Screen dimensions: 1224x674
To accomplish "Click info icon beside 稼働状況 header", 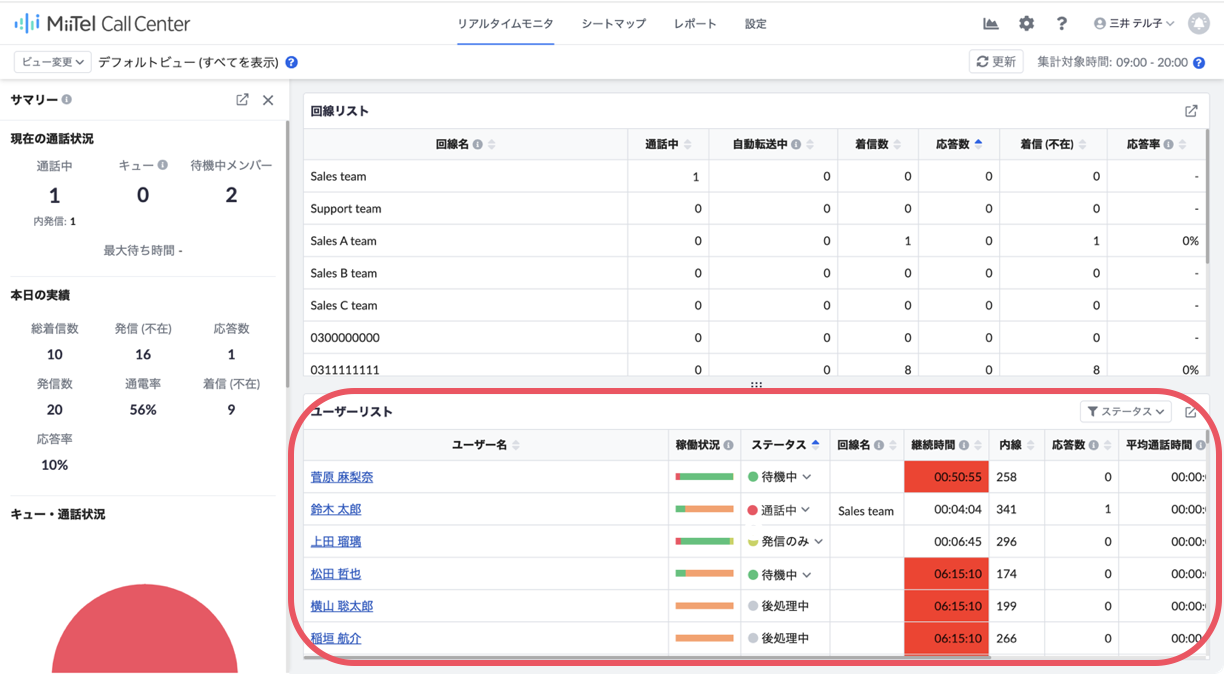I will pos(728,445).
